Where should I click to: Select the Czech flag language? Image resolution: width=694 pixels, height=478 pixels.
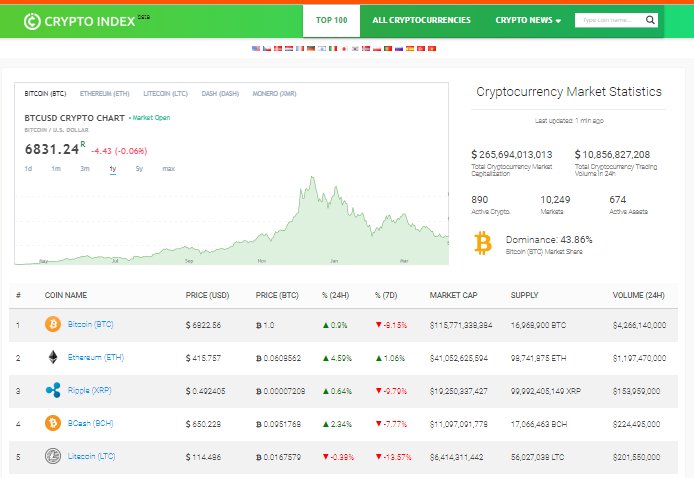click(267, 48)
